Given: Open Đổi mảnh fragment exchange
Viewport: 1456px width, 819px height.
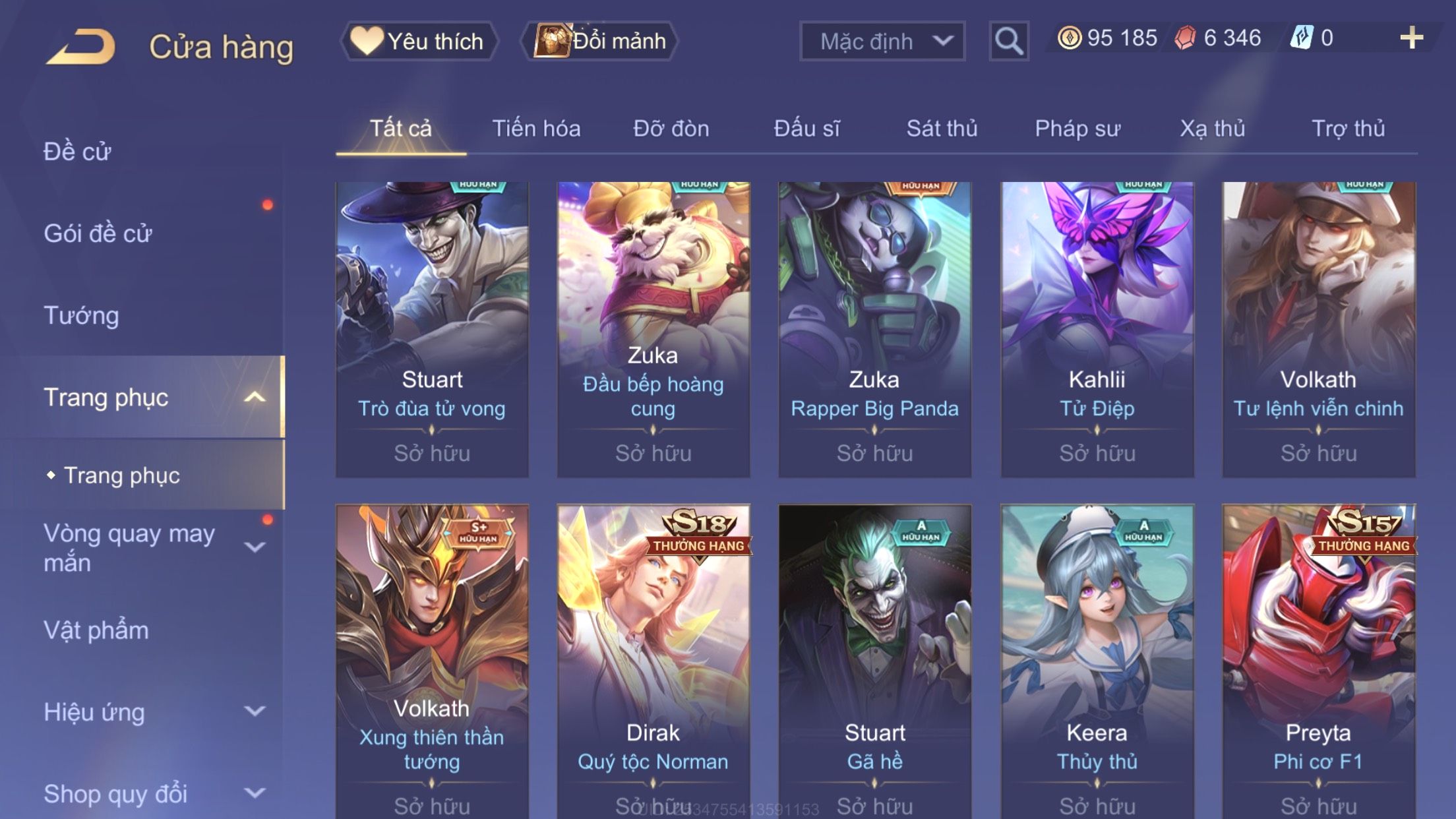Looking at the screenshot, I should [600, 41].
